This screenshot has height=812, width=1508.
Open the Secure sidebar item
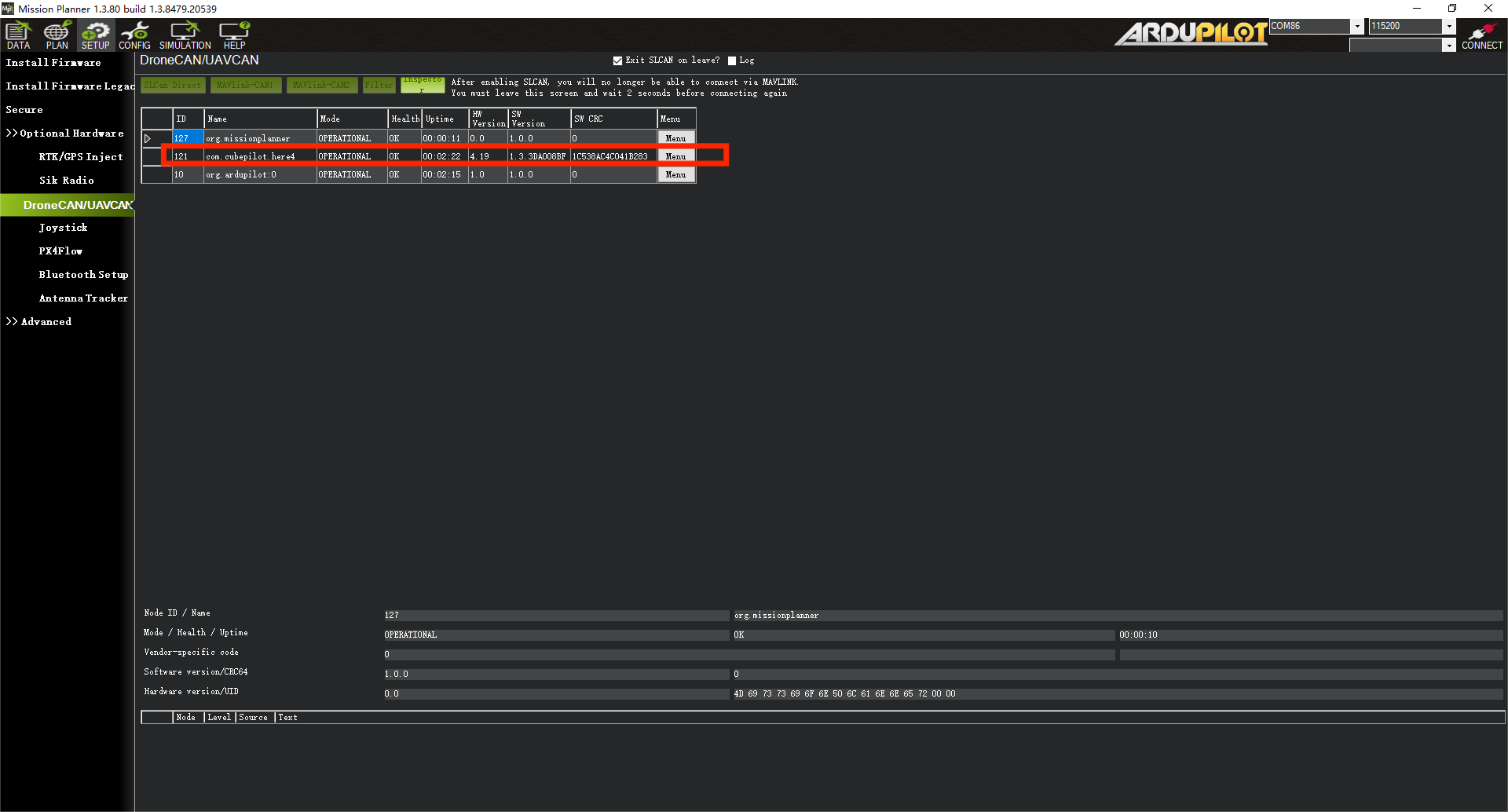click(24, 110)
